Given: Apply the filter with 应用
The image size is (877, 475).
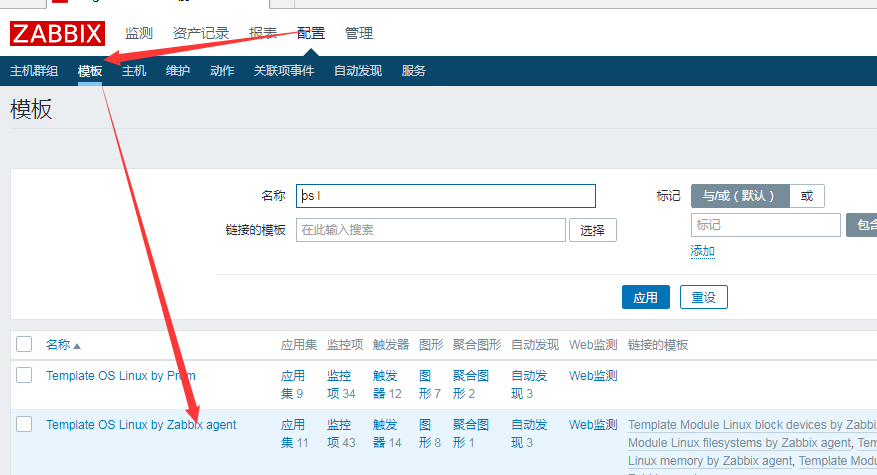Looking at the screenshot, I should [646, 297].
